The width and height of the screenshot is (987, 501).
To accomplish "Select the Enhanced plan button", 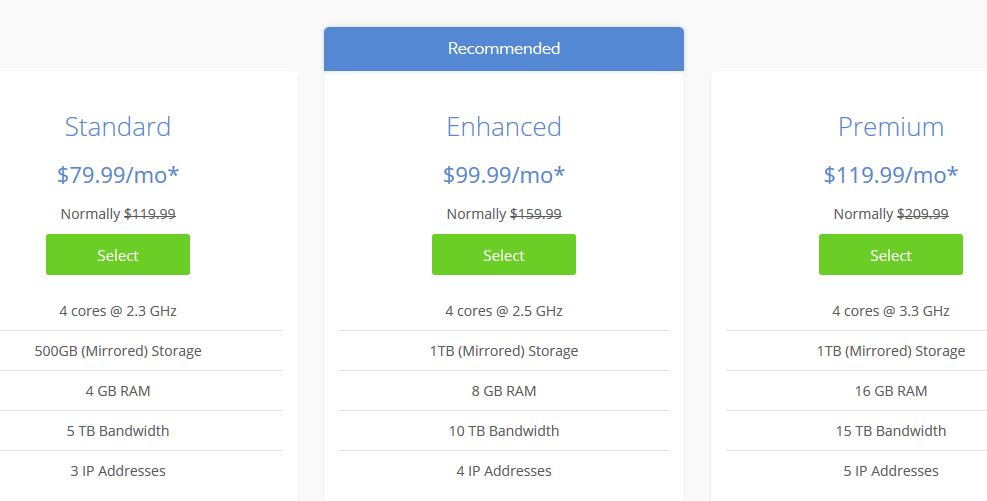I will 504,254.
